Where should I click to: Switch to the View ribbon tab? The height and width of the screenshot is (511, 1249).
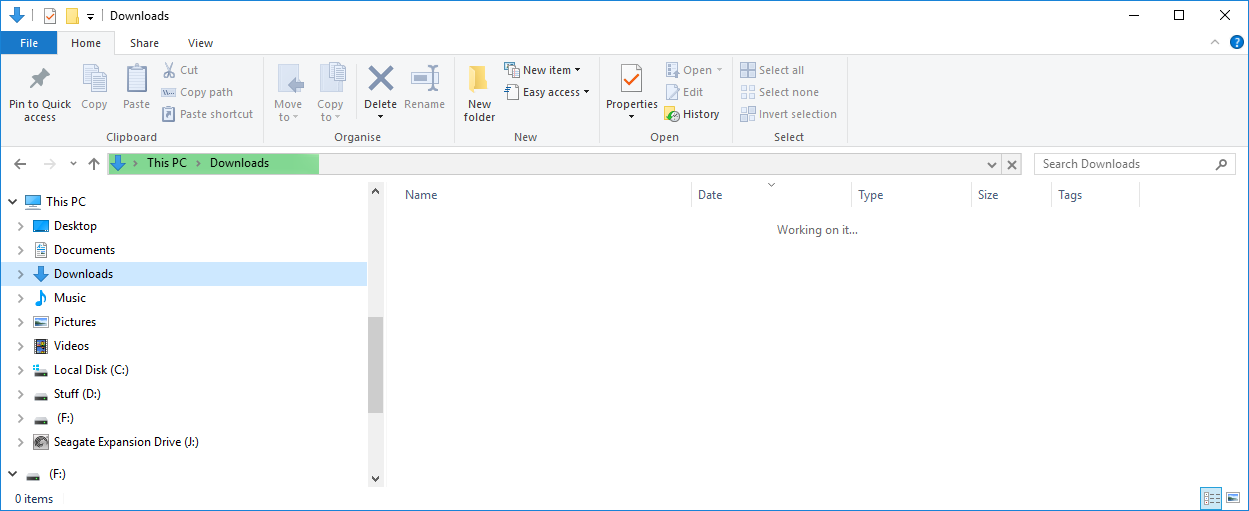point(200,43)
